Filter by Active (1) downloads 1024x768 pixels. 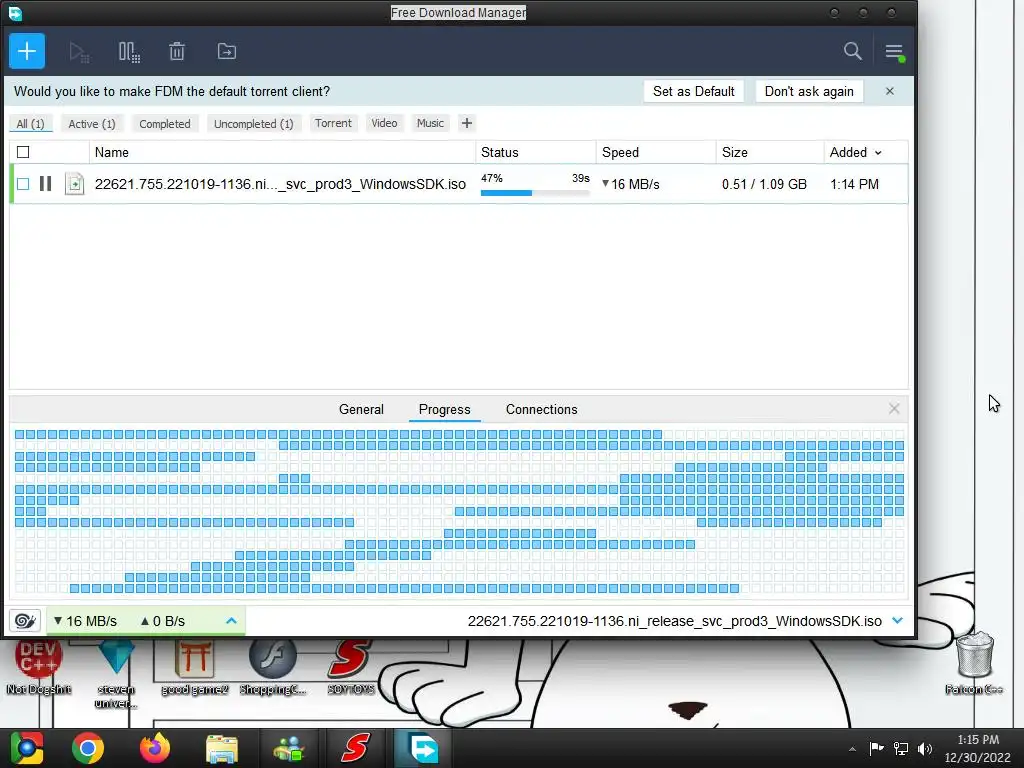(x=92, y=124)
